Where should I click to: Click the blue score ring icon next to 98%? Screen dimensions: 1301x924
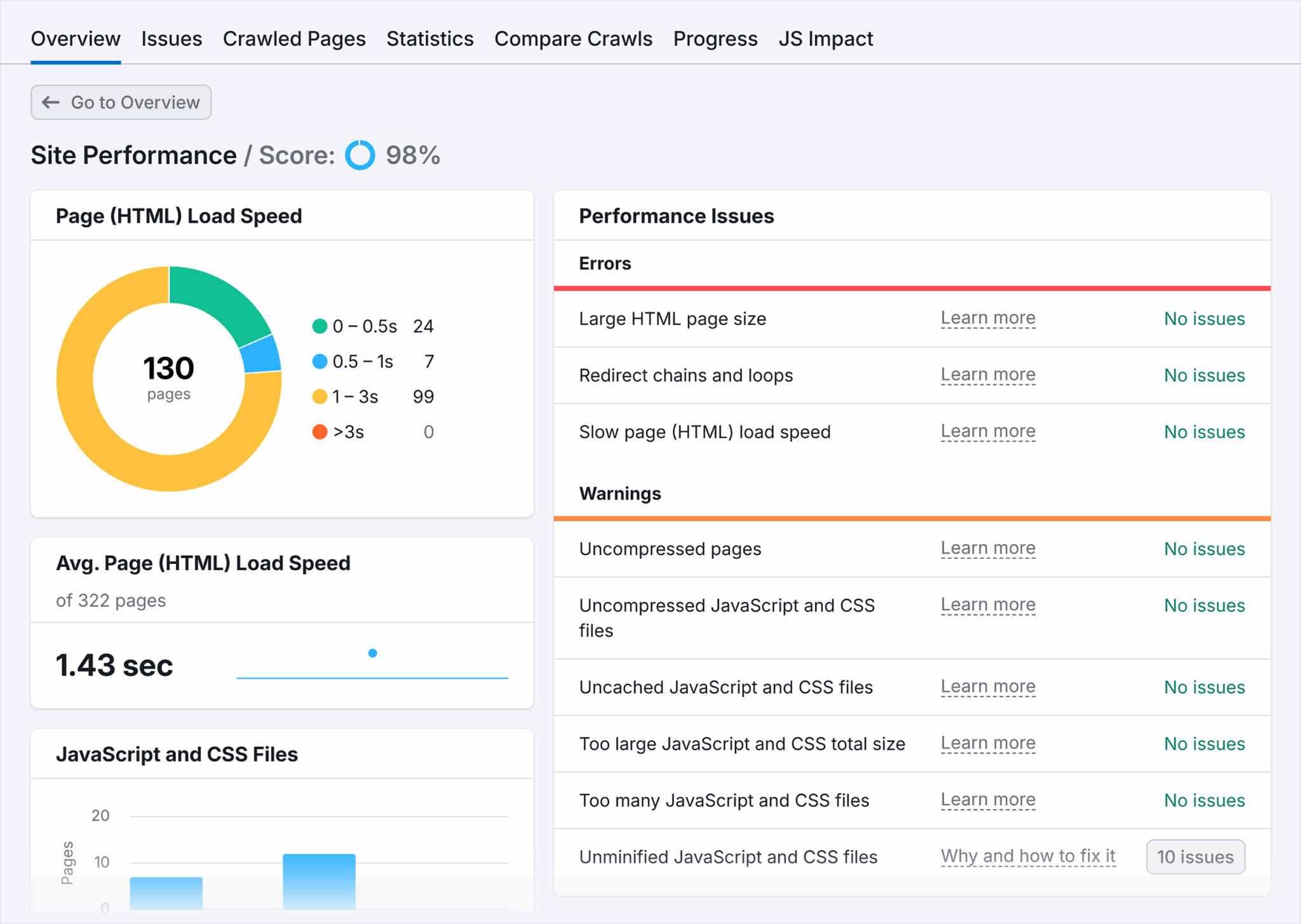point(360,155)
